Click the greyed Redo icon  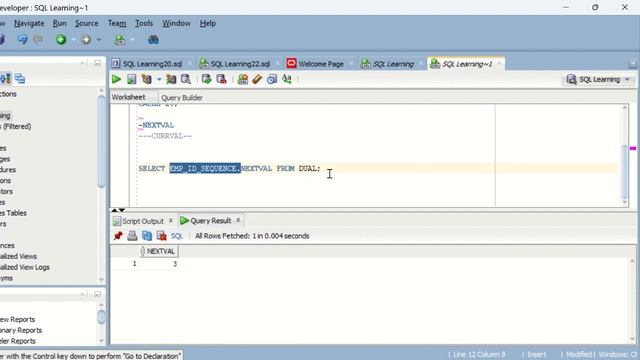tap(38, 40)
